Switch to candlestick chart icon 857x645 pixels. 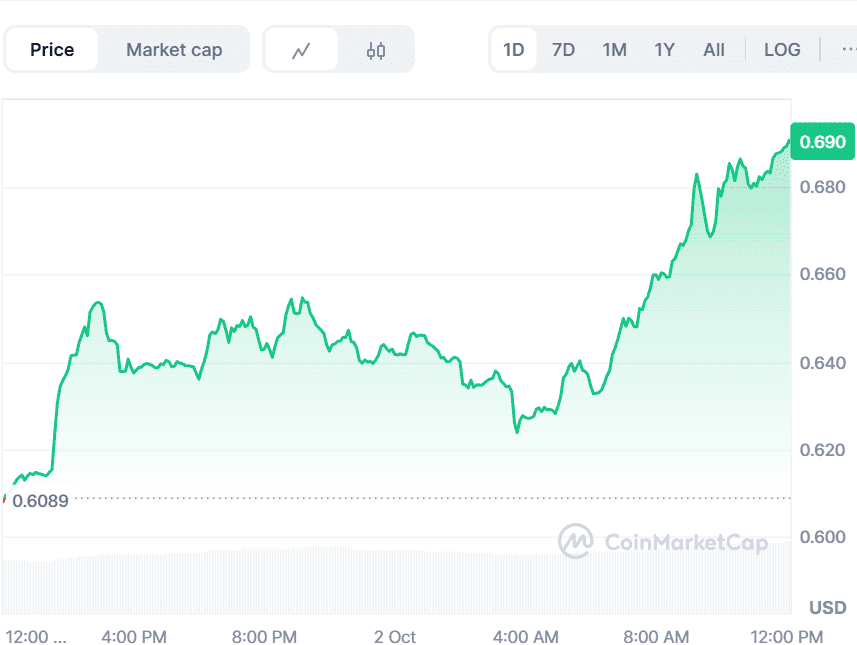376,50
